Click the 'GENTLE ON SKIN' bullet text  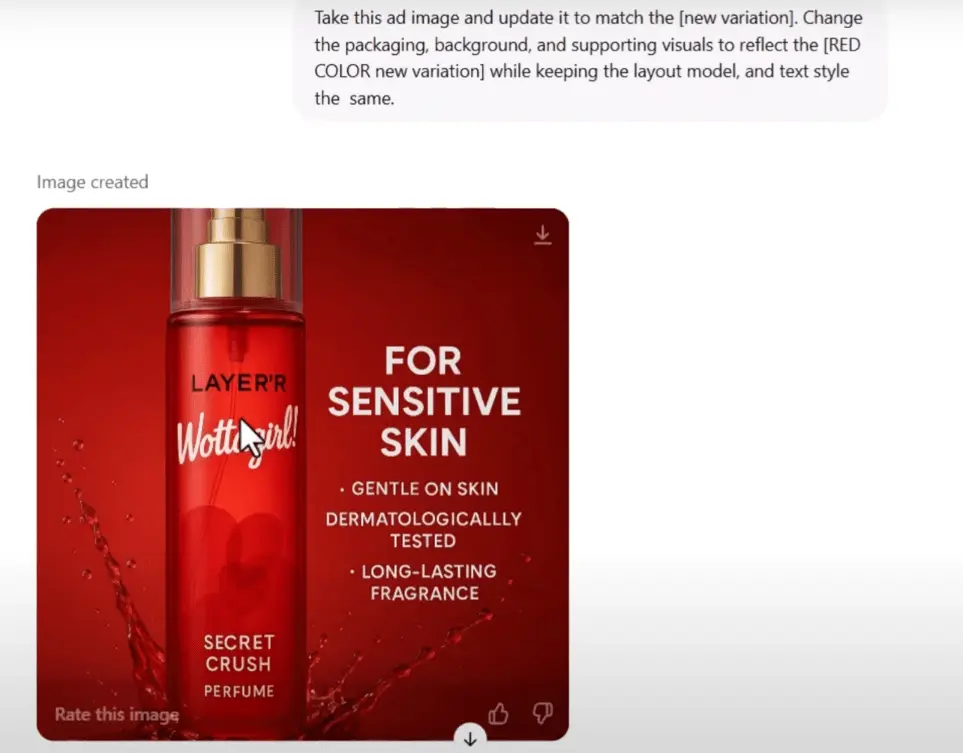coord(419,489)
